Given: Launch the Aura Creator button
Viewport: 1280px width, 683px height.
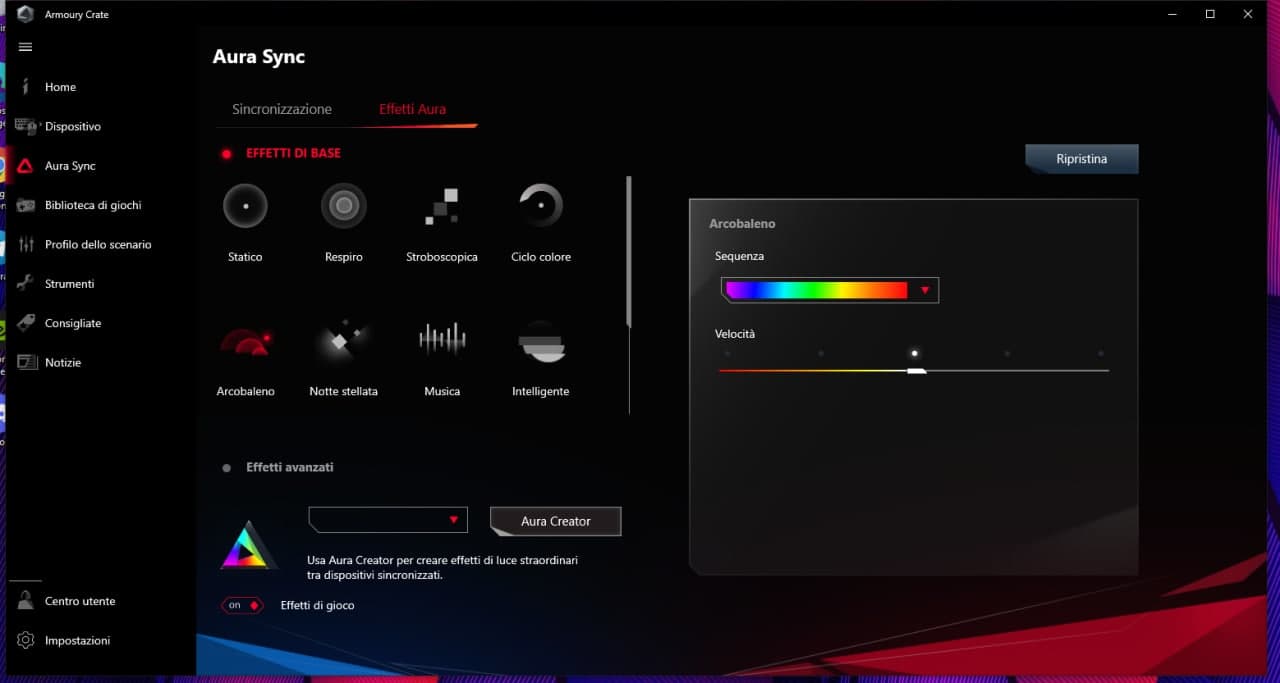Looking at the screenshot, I should click(555, 521).
